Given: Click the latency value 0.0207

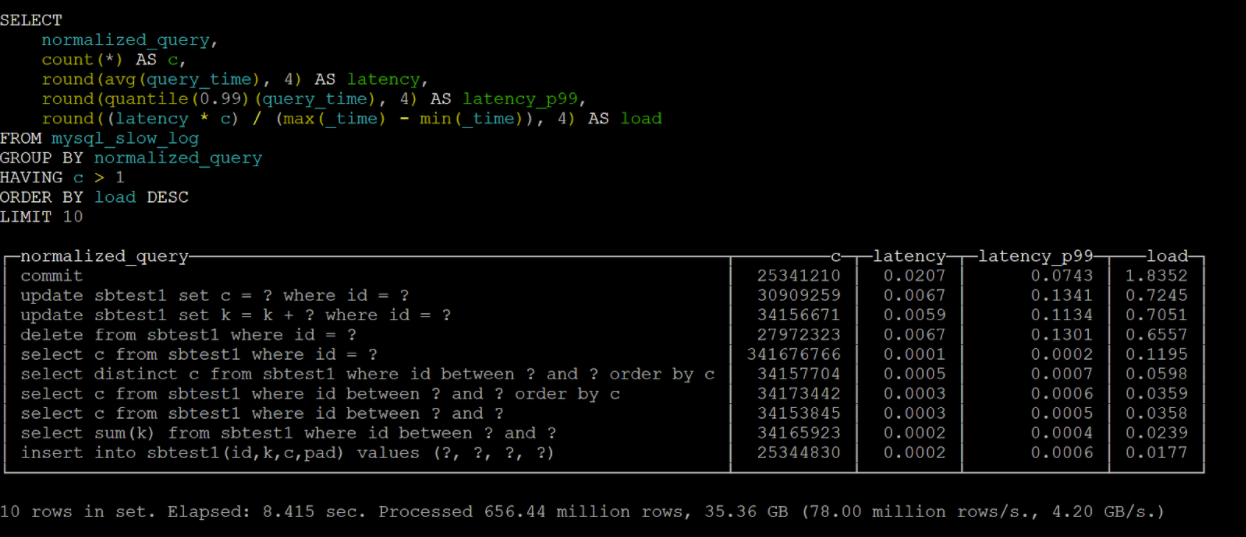Looking at the screenshot, I should [x=914, y=276].
